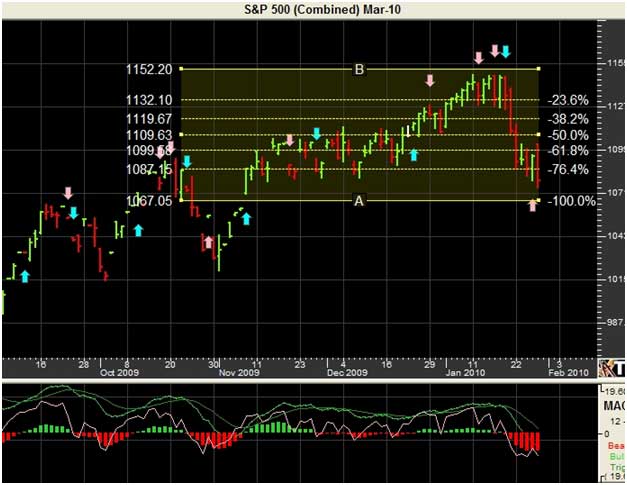This screenshot has width=627, height=485.
Task: Click the software logo icon beside the date axis
Action: (x=611, y=368)
